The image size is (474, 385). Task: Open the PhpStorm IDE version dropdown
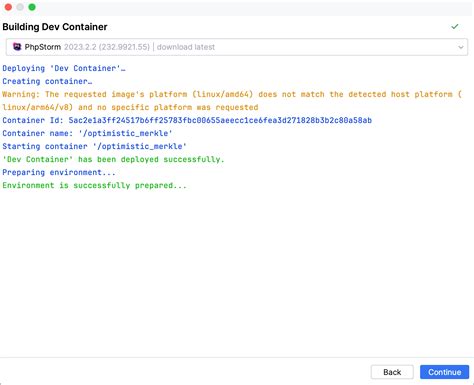[x=237, y=47]
